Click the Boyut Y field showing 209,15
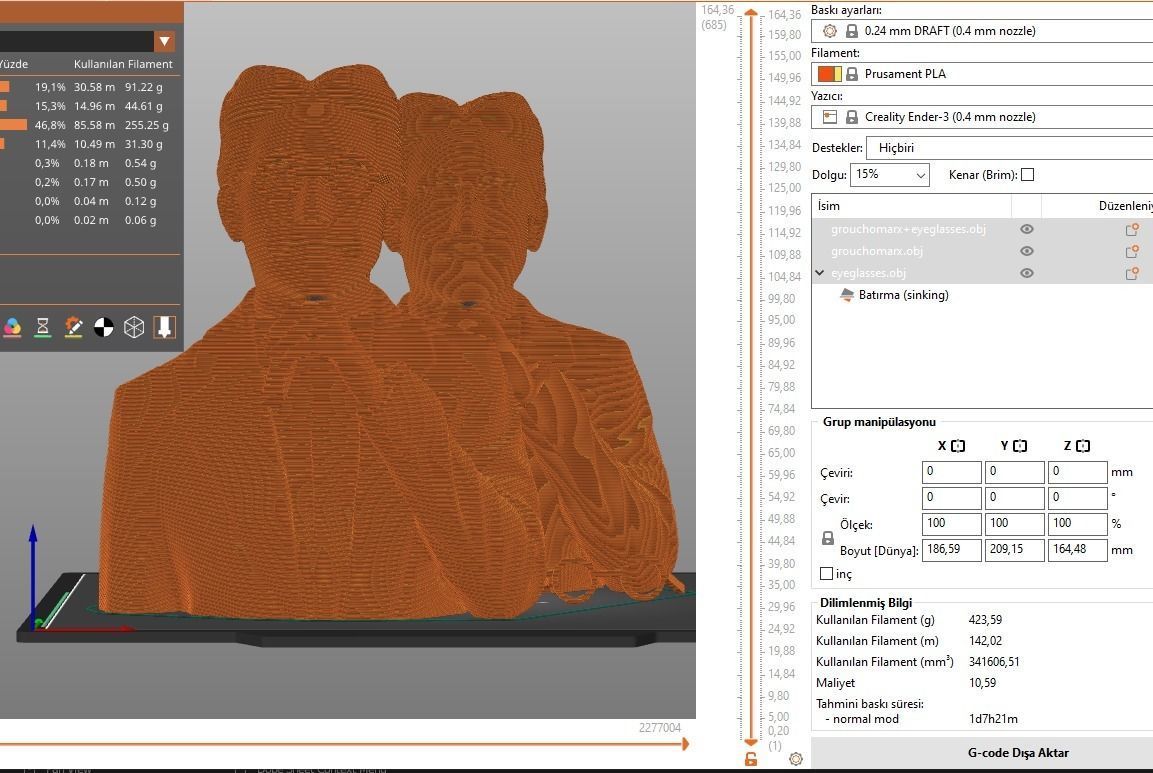The image size is (1153, 773). tap(1015, 549)
